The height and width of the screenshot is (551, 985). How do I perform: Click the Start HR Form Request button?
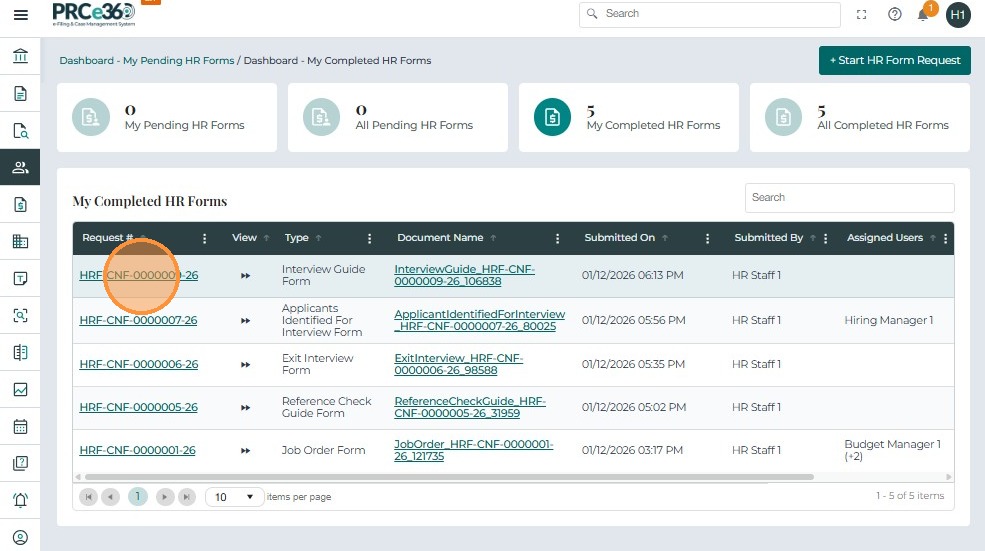(894, 60)
